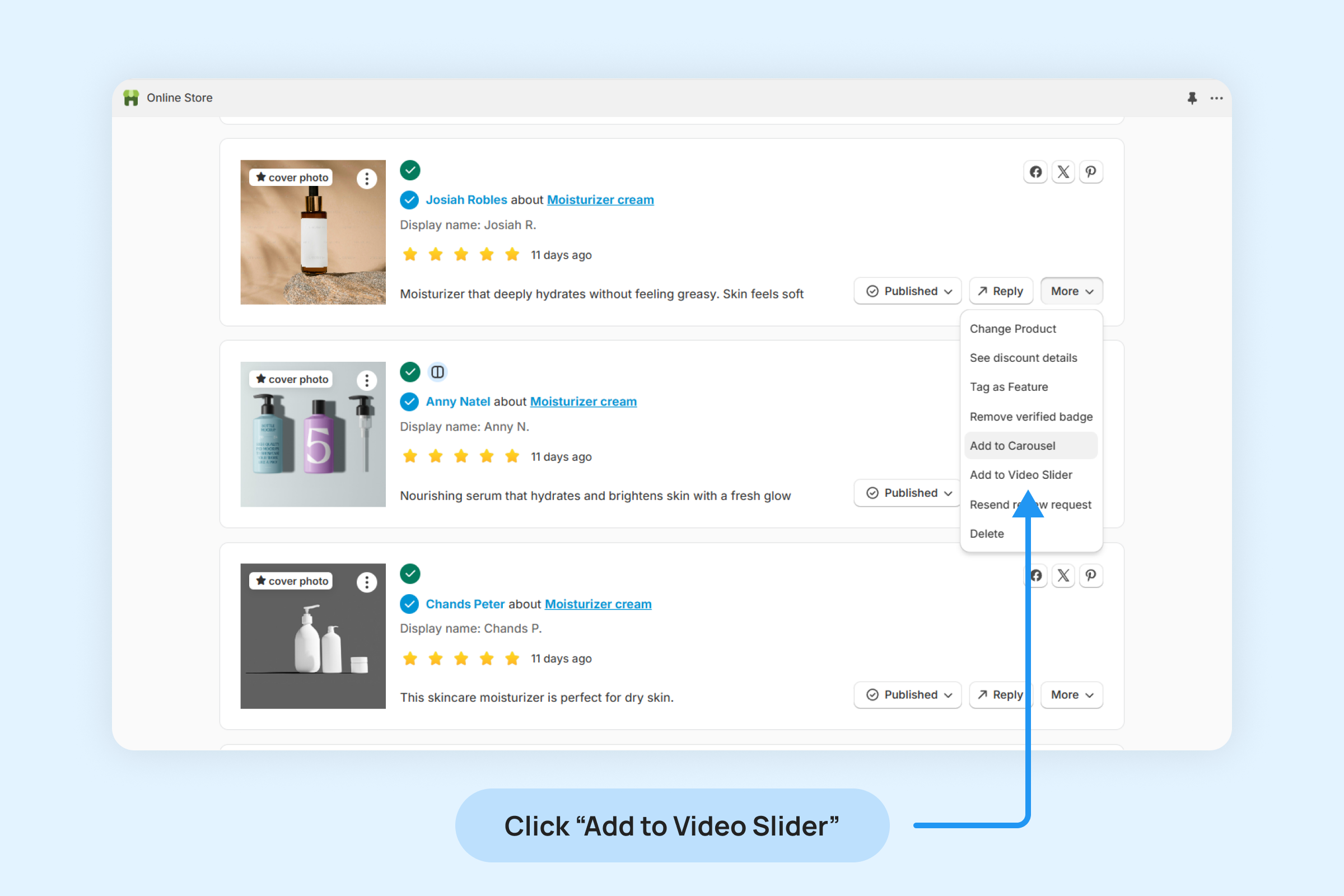Open three-dot menu on Anny Natel's photo
The image size is (1344, 896).
tap(366, 381)
